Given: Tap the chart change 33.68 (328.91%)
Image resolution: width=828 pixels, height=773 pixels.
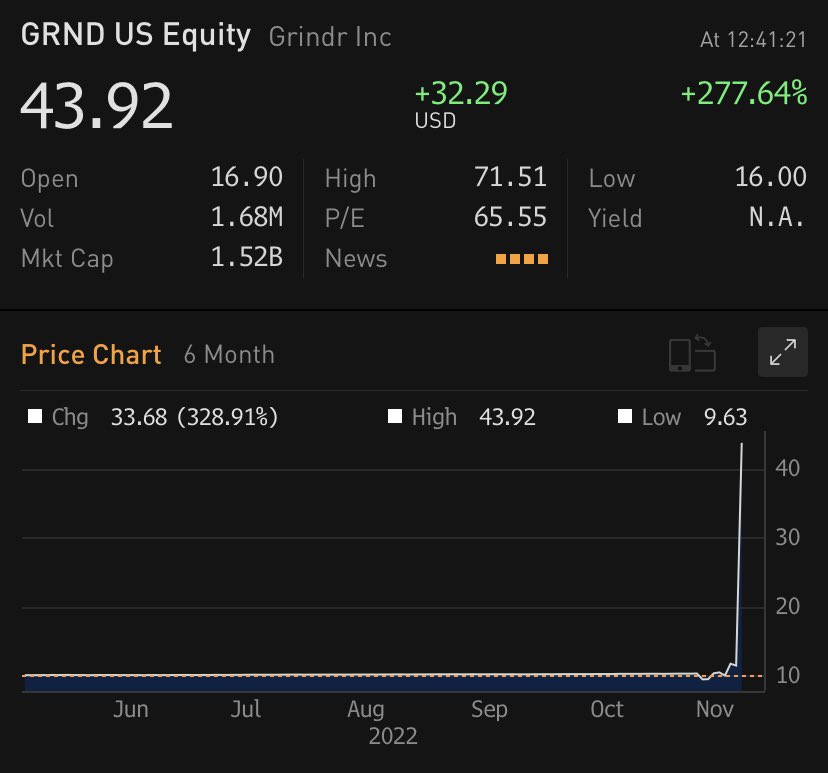Looking at the screenshot, I should 194,417.
